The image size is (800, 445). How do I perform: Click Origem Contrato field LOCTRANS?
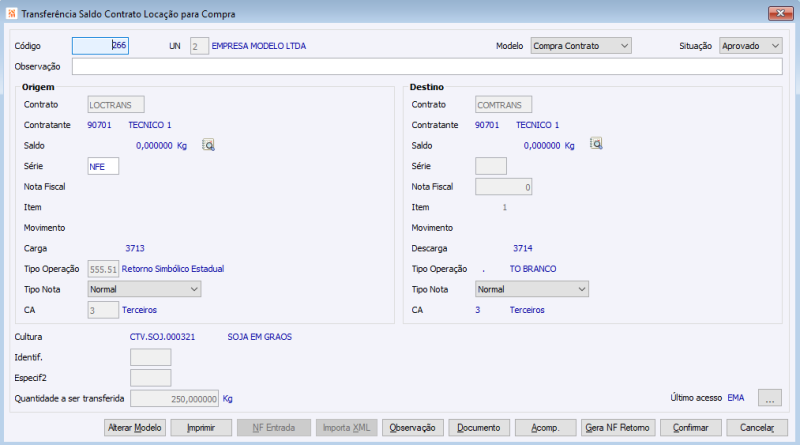(116, 105)
